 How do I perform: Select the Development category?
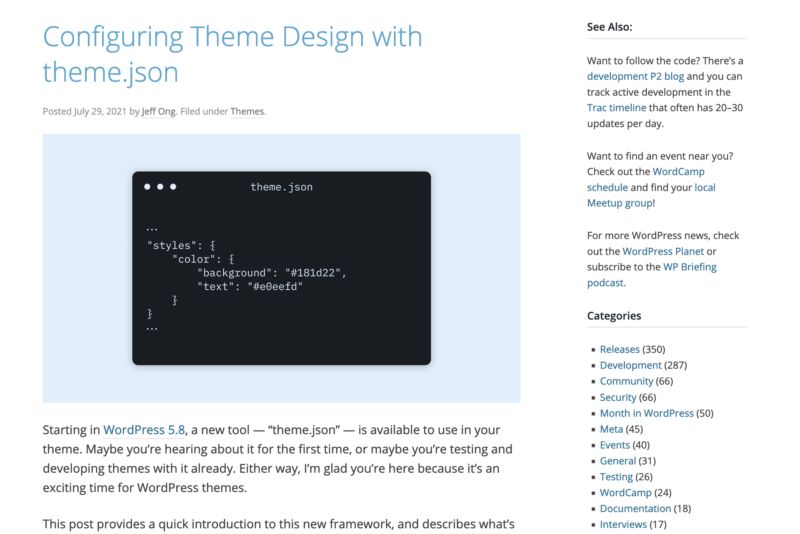(x=630, y=365)
